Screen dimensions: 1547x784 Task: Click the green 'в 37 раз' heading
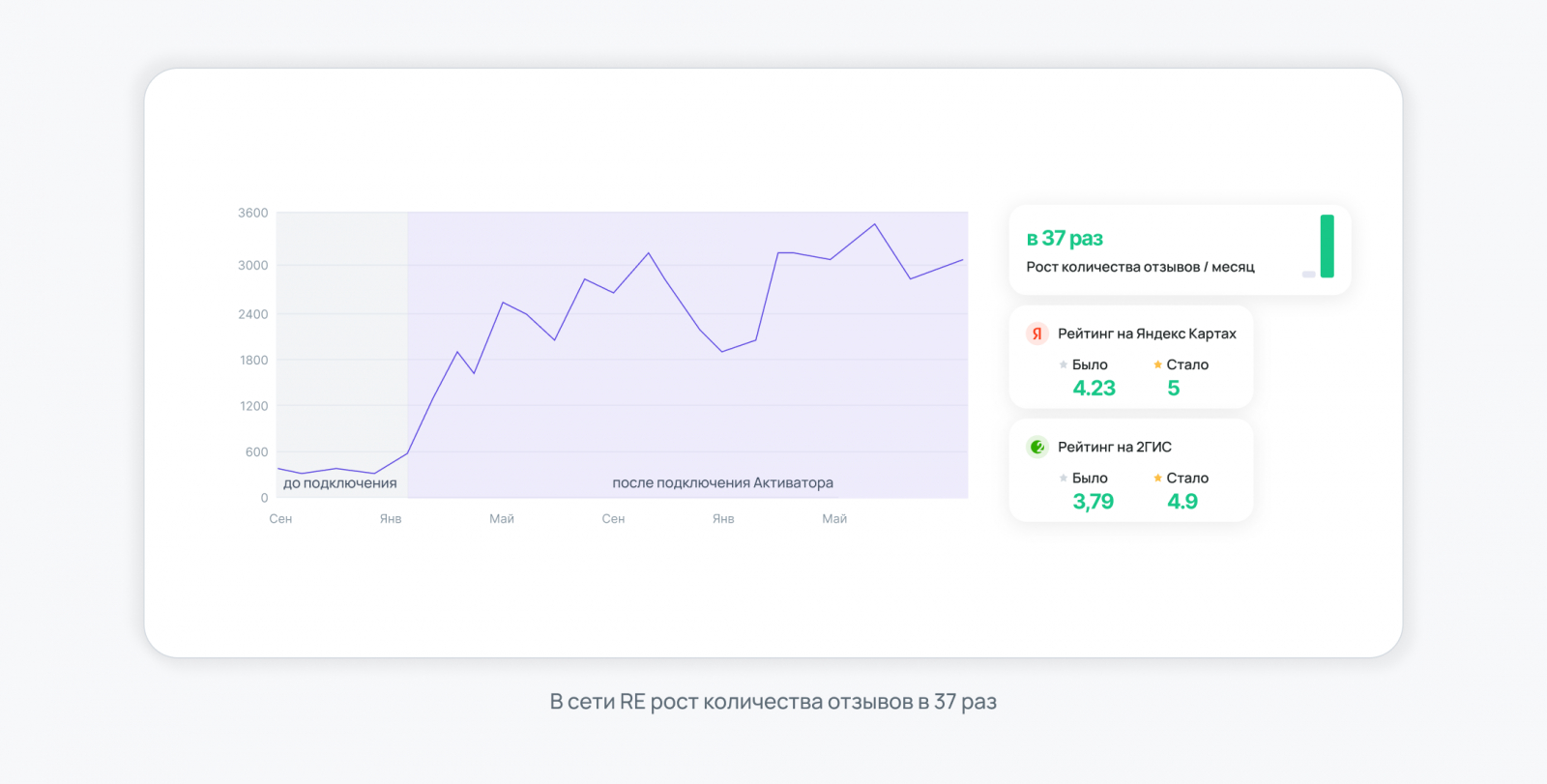(x=1065, y=238)
